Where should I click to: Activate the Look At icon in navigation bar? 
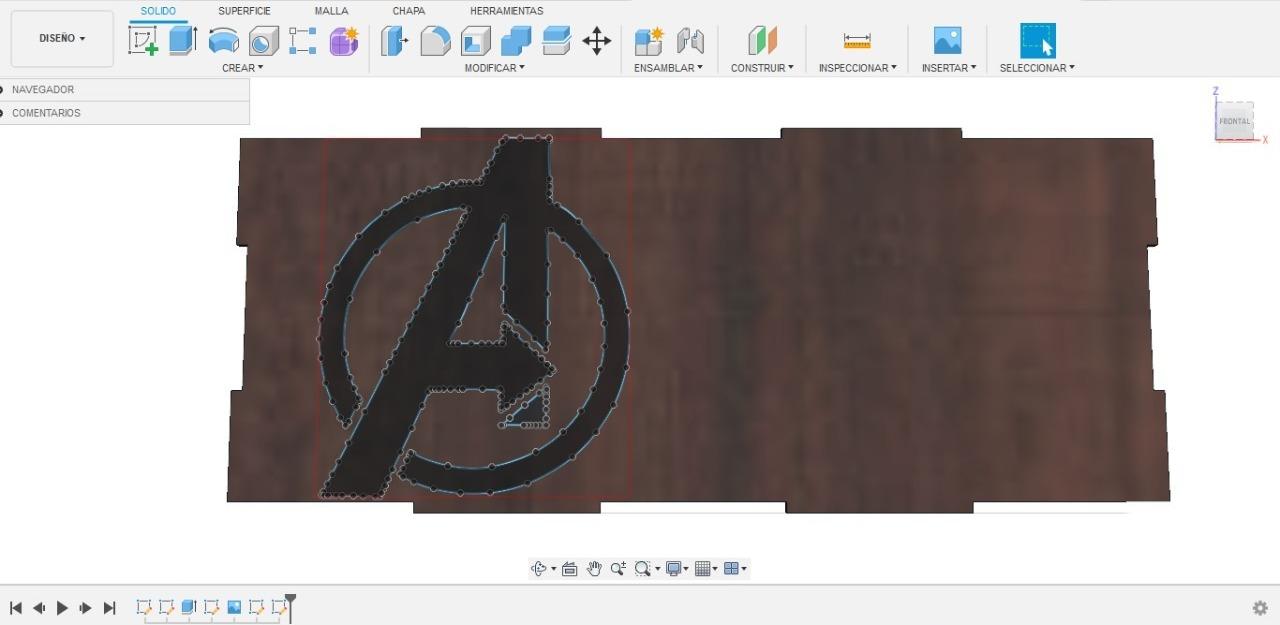(x=569, y=569)
